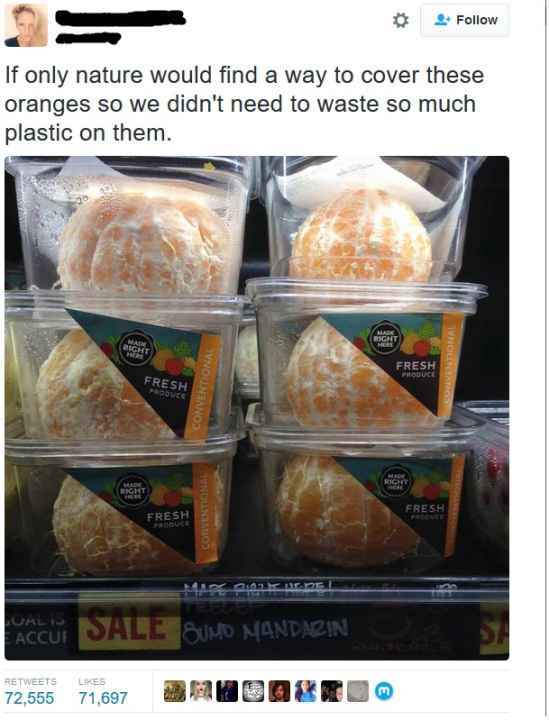The height and width of the screenshot is (720, 549).
Task: Open the second blonde-haired liker avatar
Action: point(201,691)
